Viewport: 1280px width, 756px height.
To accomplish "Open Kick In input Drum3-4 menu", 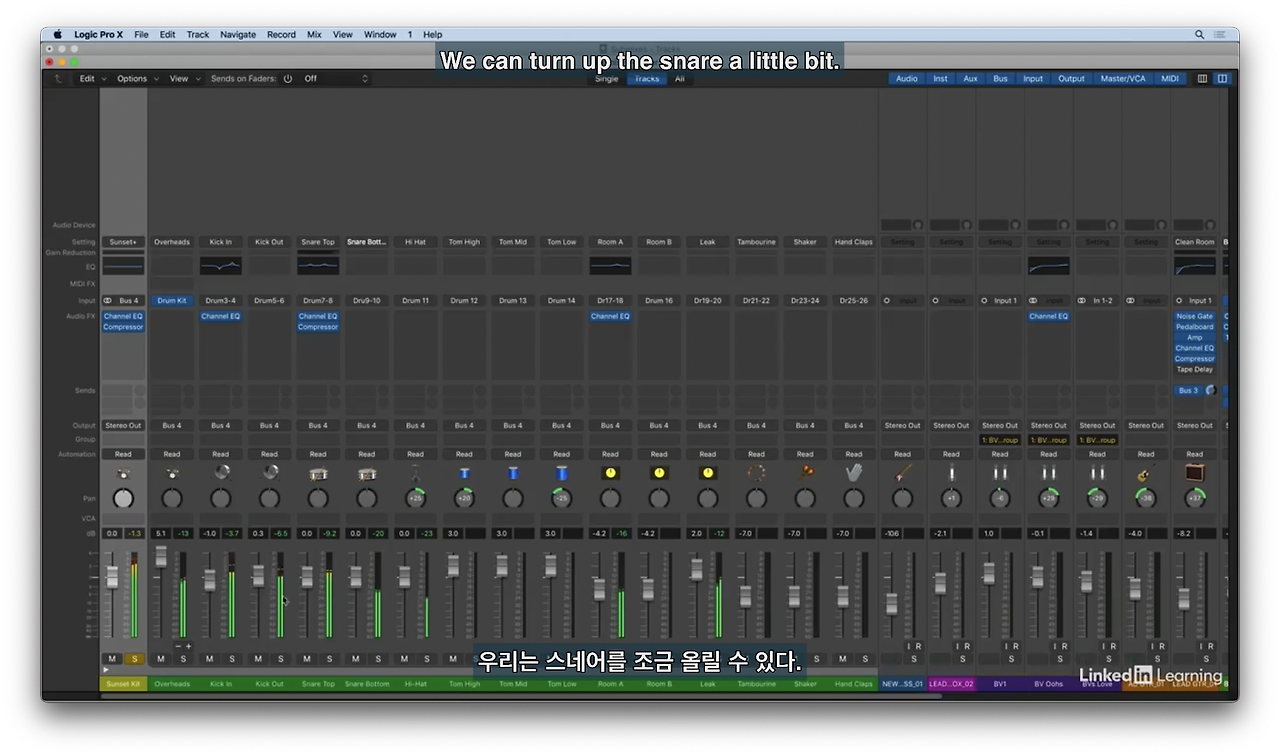I will tap(221, 300).
